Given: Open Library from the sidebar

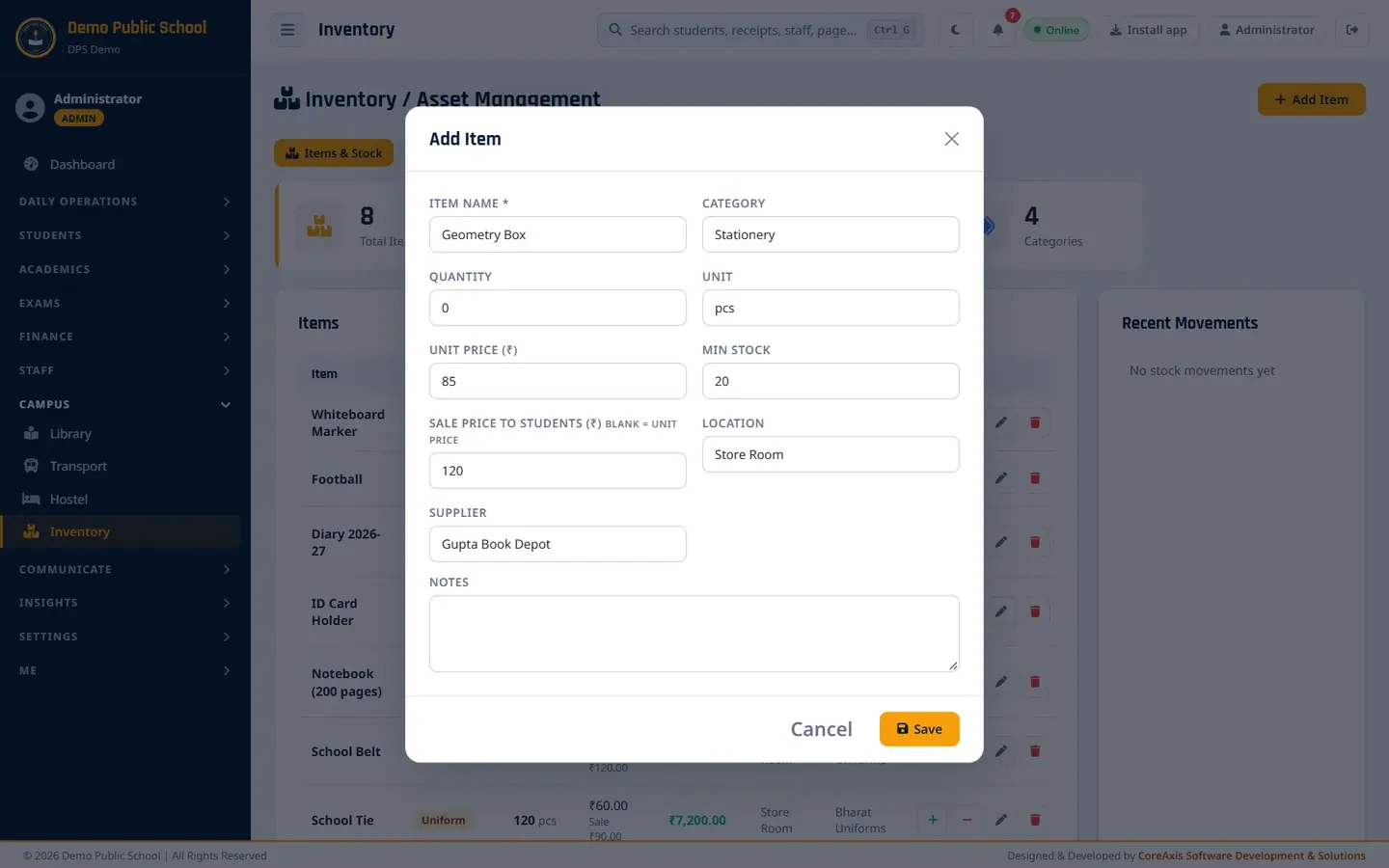Looking at the screenshot, I should pyautogui.click(x=121, y=434).
